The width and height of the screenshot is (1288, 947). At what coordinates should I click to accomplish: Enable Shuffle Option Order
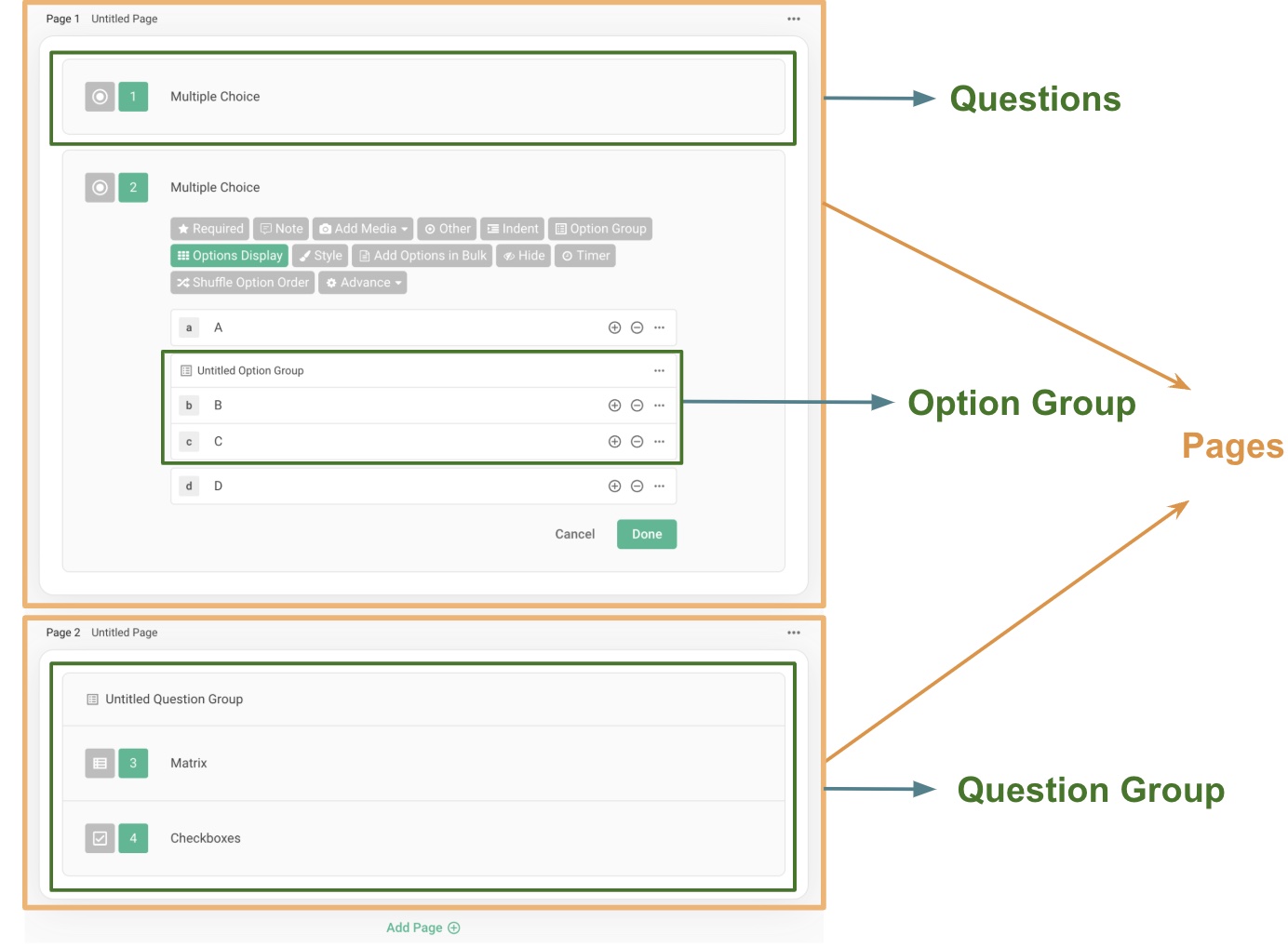point(242,282)
